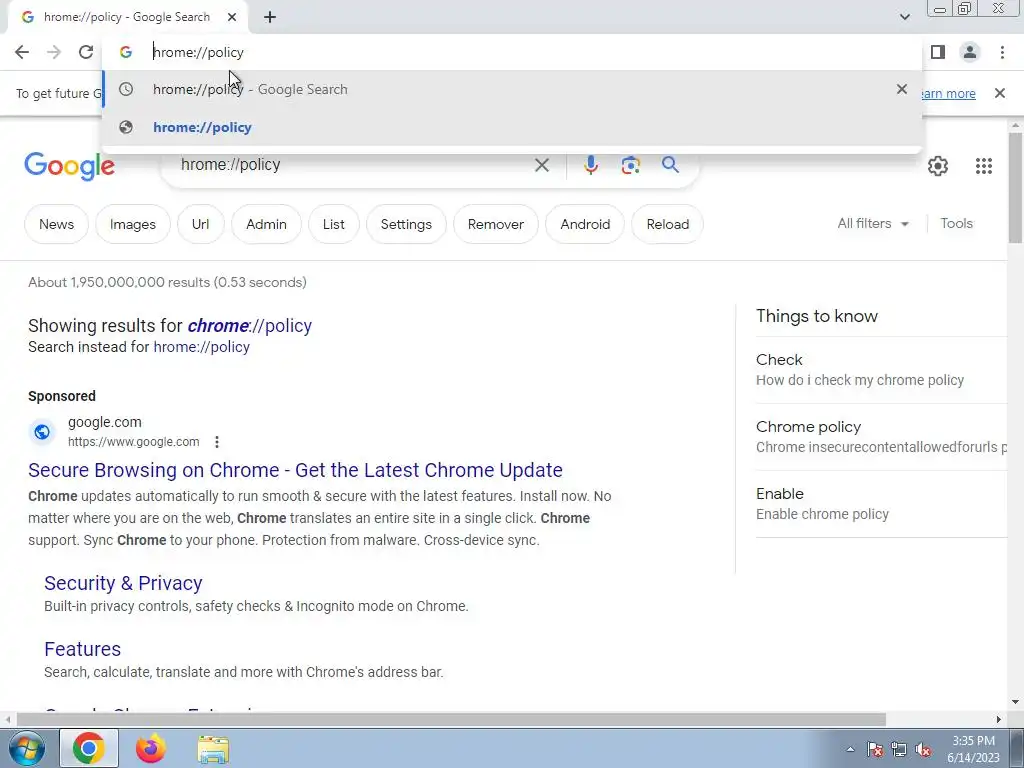Open the Learn more link in infobar
This screenshot has height=768, width=1024.
tap(949, 93)
